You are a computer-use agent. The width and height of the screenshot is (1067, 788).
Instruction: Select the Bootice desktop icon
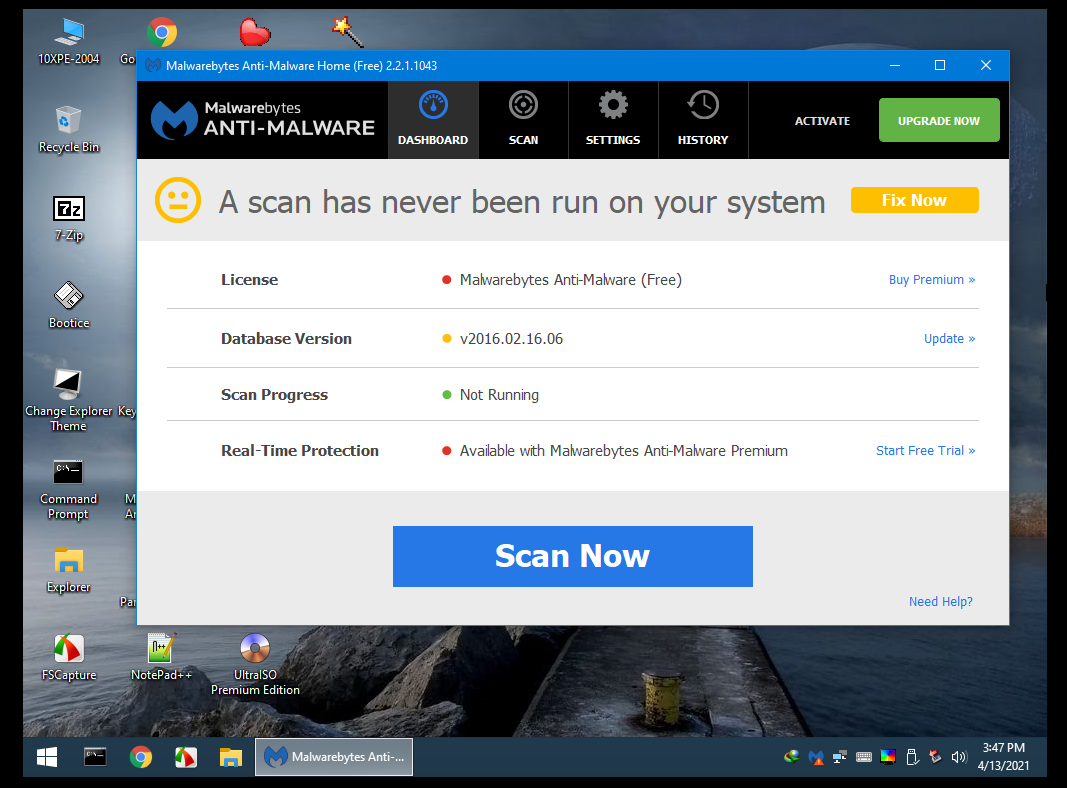point(69,306)
